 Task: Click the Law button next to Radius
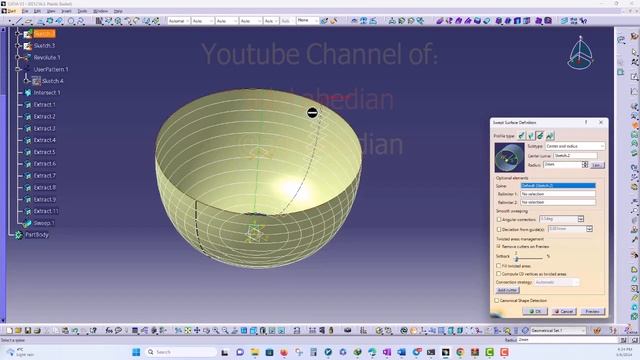click(597, 165)
